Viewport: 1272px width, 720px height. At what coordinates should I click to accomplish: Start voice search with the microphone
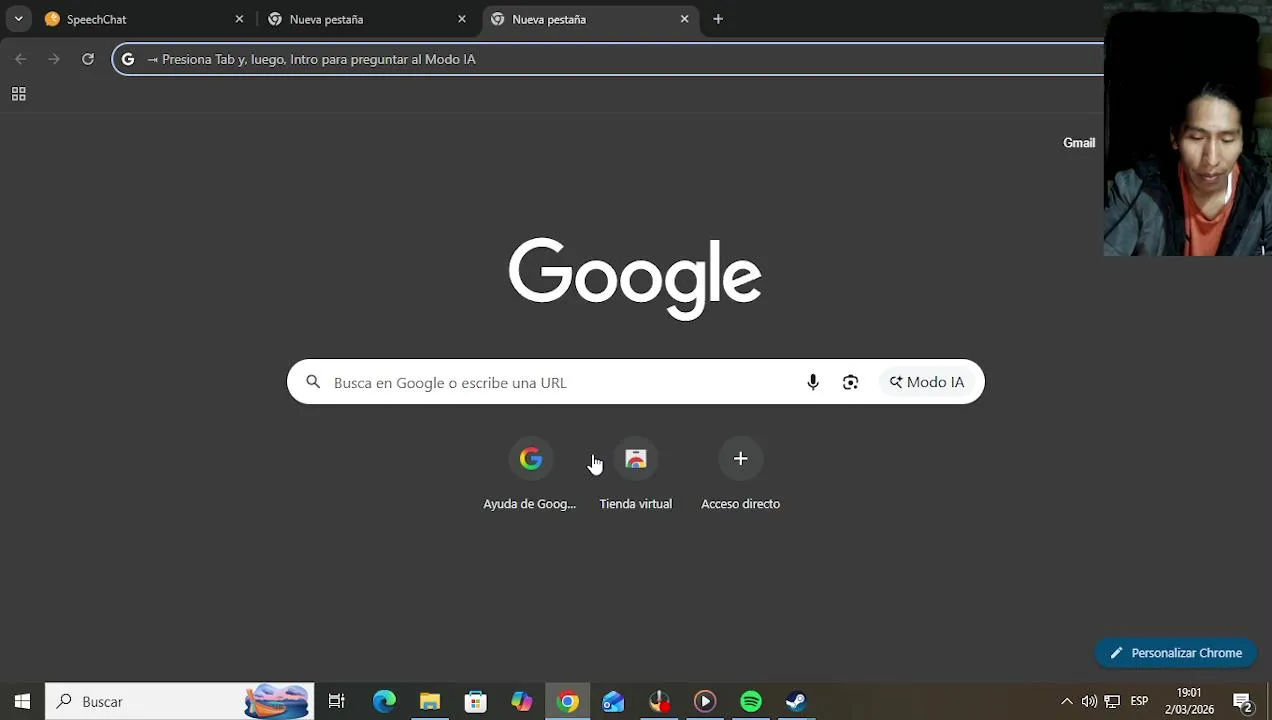tap(813, 382)
